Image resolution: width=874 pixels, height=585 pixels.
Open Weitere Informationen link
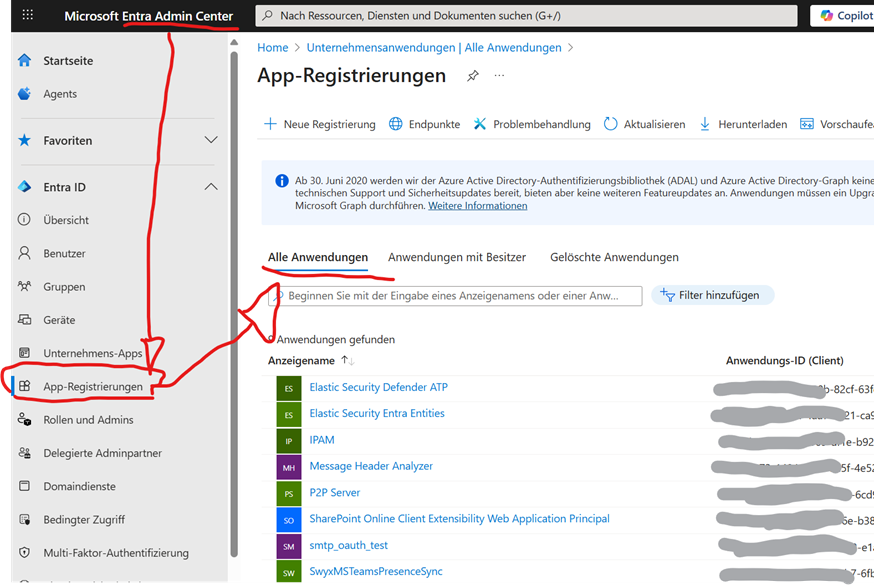(478, 206)
